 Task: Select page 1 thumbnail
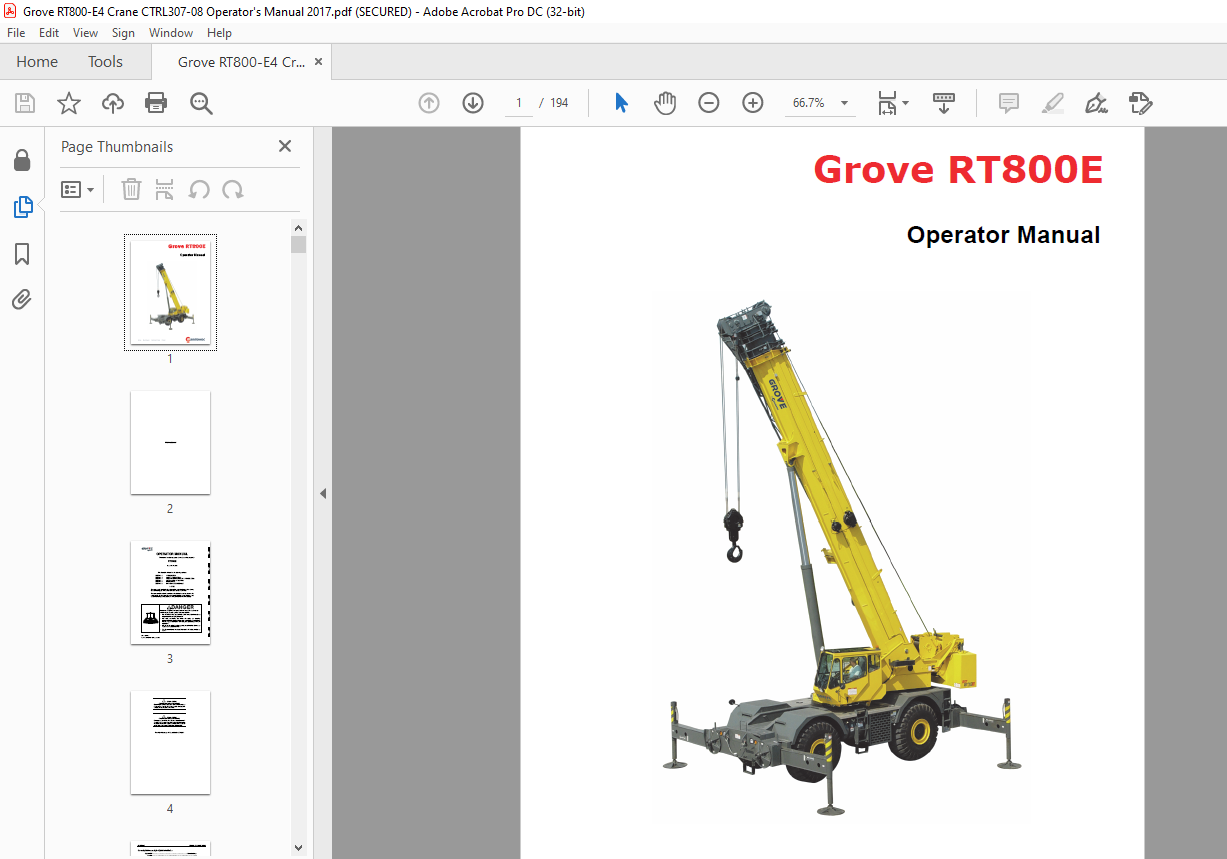click(x=170, y=292)
